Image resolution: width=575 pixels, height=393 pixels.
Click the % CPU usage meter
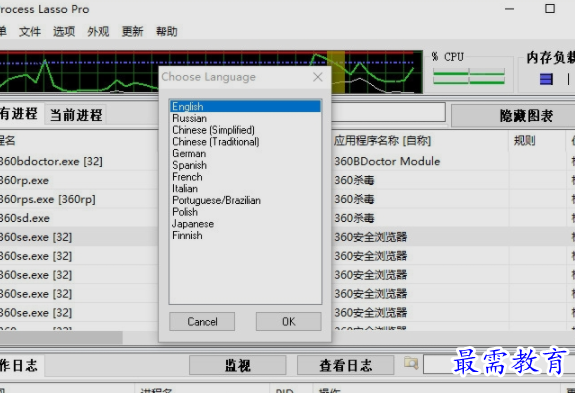469,76
